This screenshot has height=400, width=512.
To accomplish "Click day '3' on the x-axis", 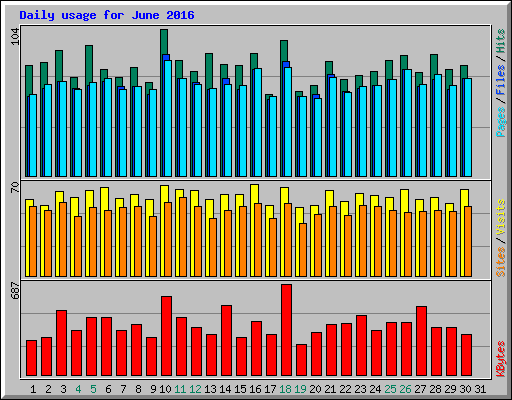I will (x=63, y=389).
